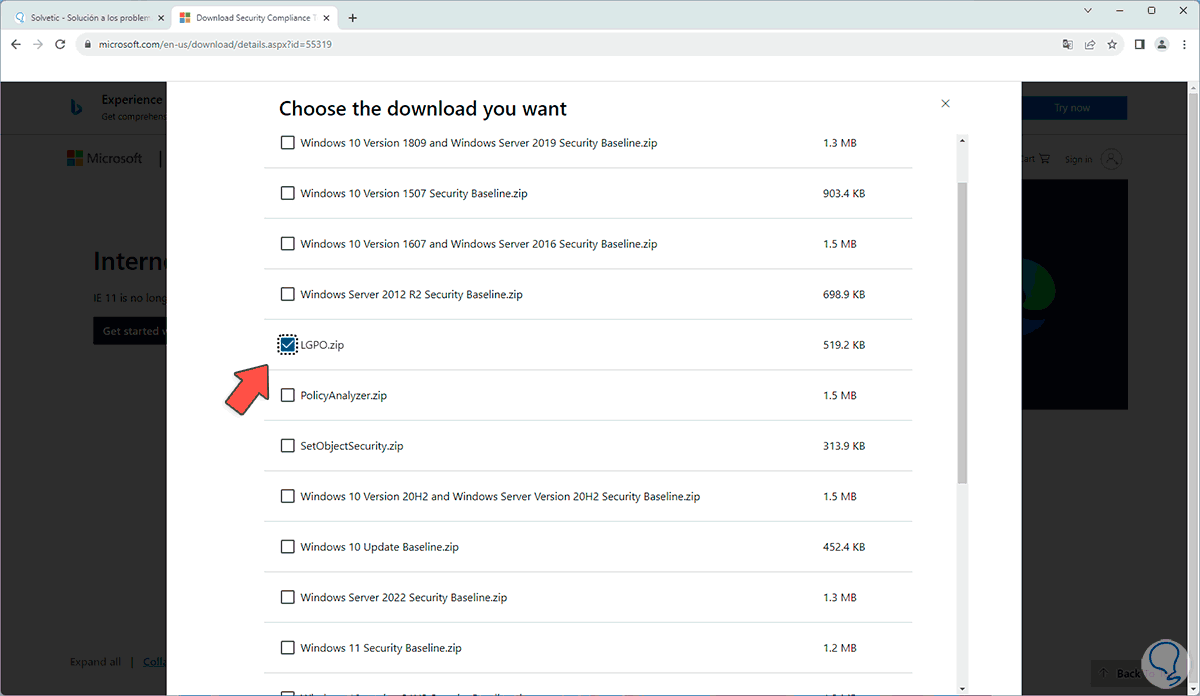Bookmark this page with the star icon
Screen dimensions: 1200x696
click(1112, 45)
